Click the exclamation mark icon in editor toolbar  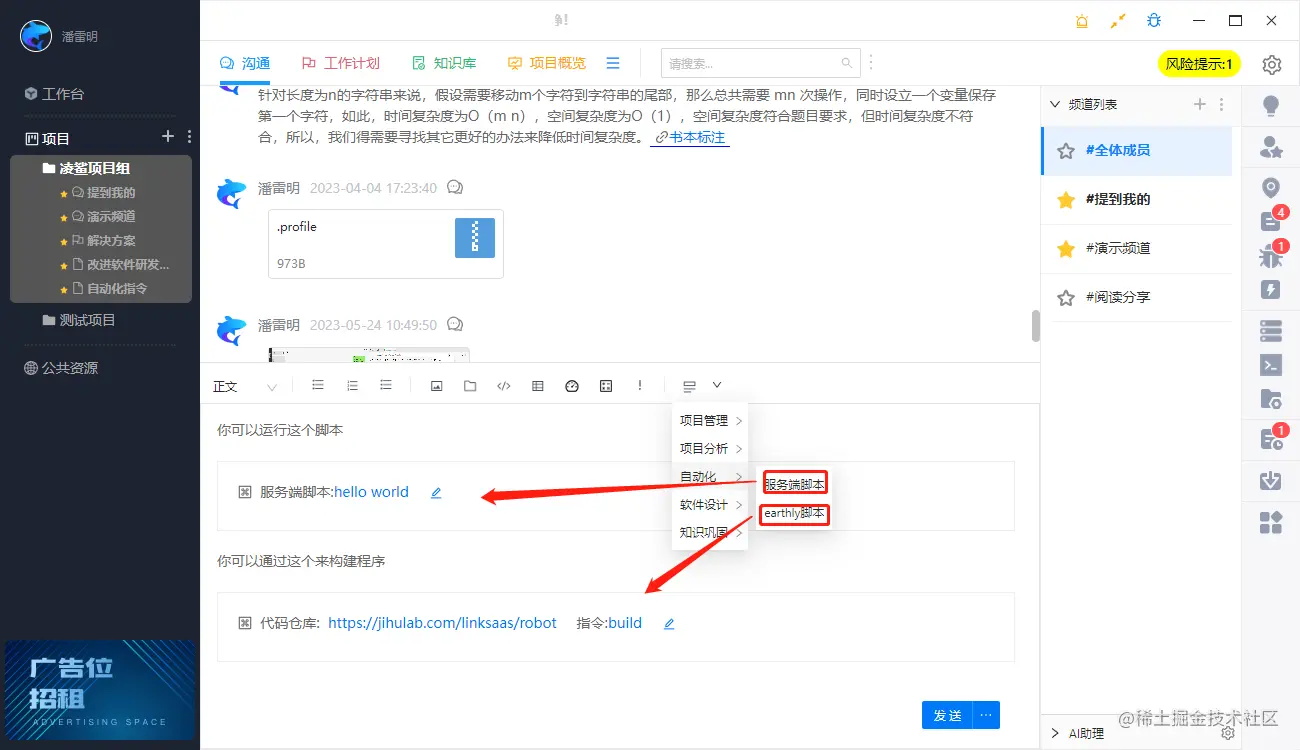pos(640,386)
